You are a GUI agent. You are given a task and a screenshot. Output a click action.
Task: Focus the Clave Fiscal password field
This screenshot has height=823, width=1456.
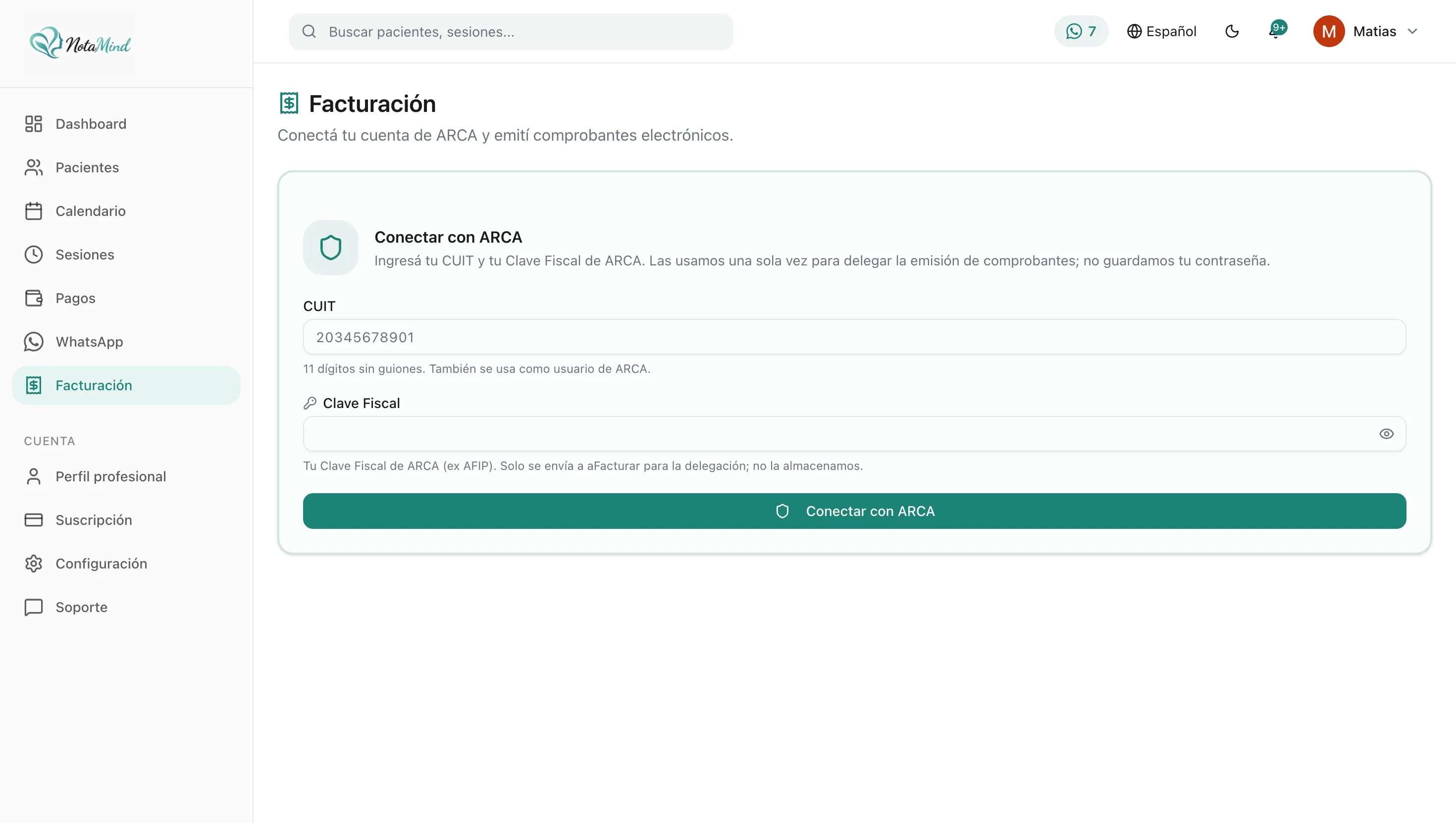tap(854, 434)
